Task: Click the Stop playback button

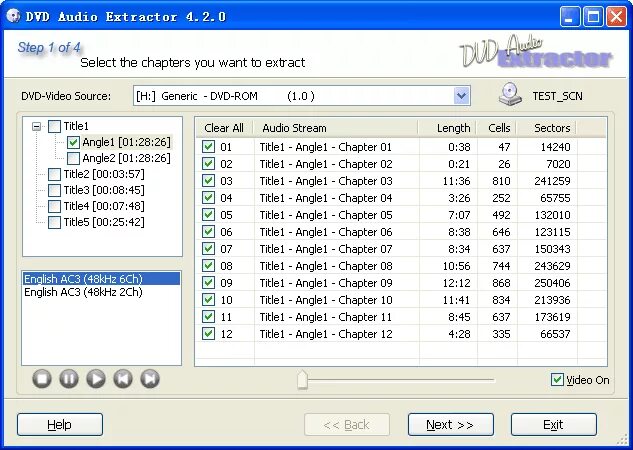Action: [x=42, y=379]
